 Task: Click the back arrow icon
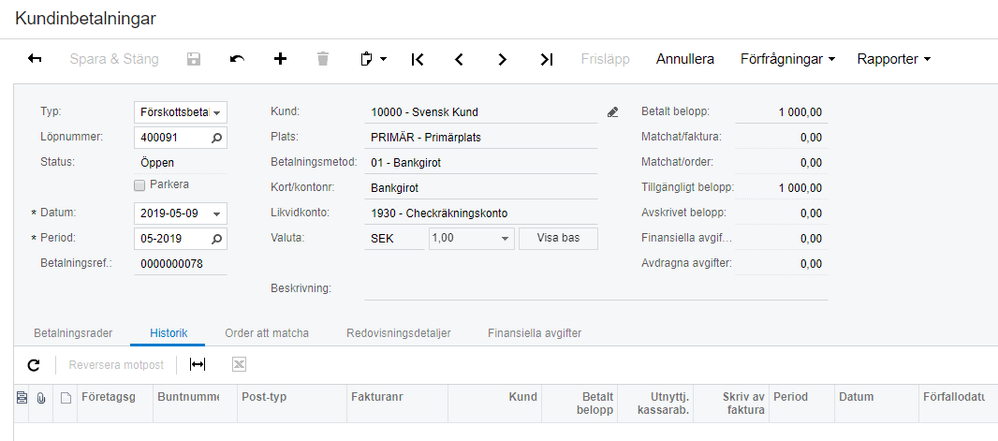pyautogui.click(x=35, y=59)
